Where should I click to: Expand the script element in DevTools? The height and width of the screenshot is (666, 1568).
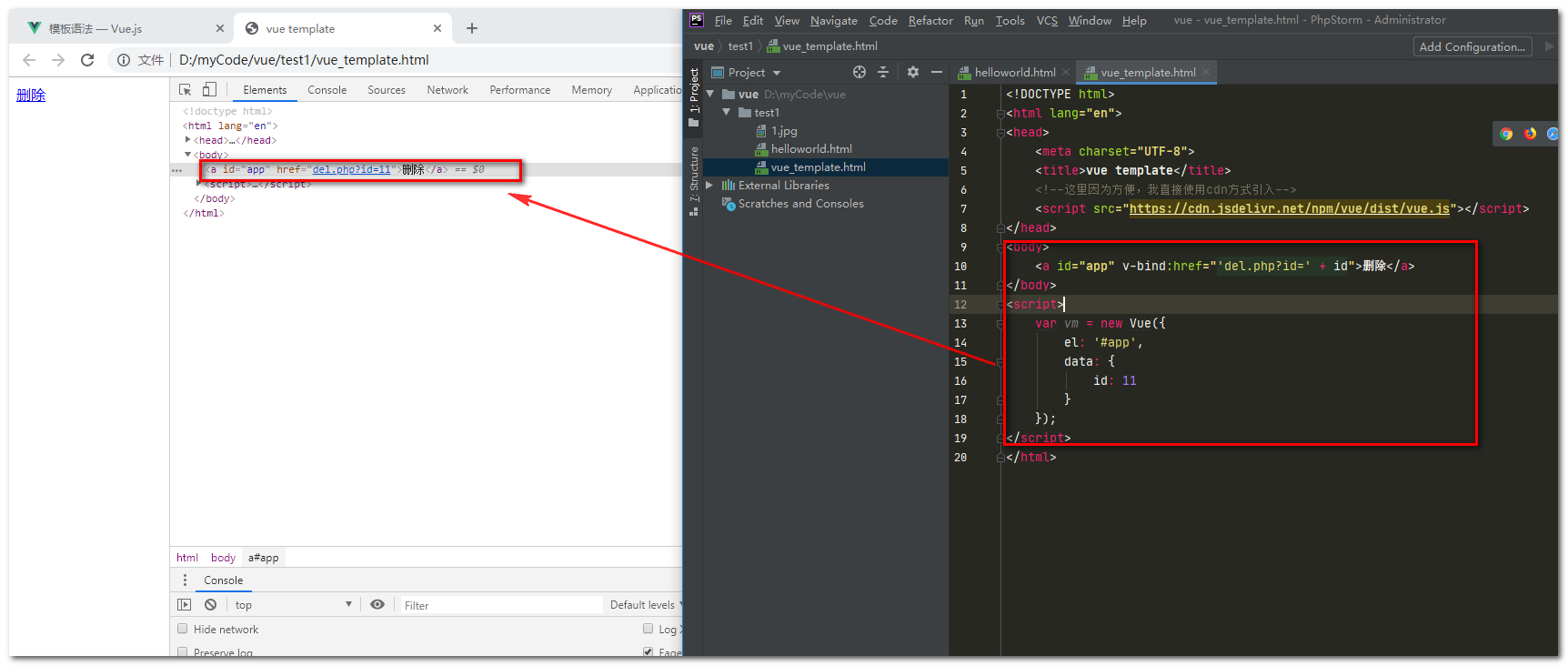click(199, 183)
